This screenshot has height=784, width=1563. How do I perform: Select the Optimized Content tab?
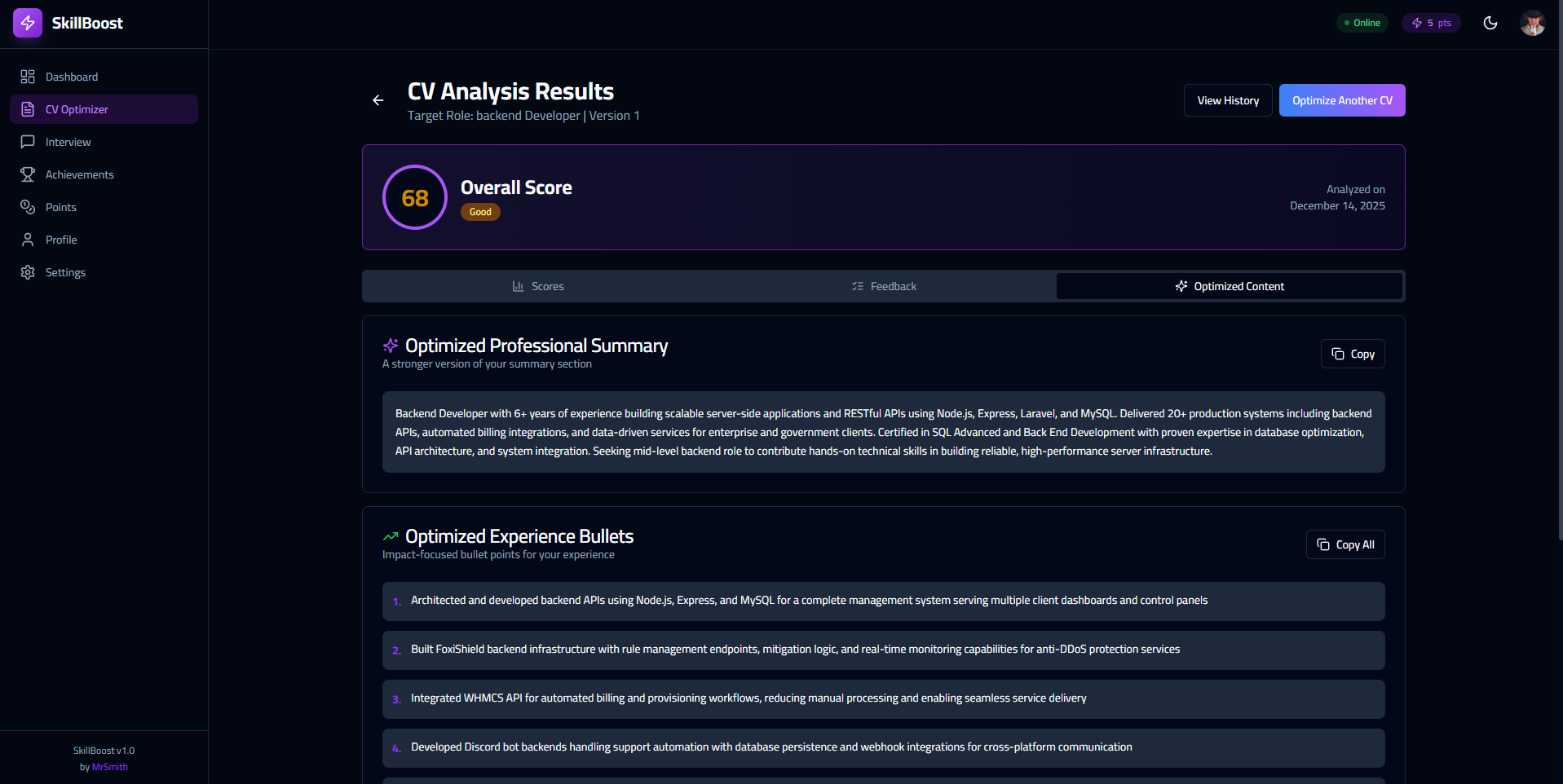(1230, 285)
